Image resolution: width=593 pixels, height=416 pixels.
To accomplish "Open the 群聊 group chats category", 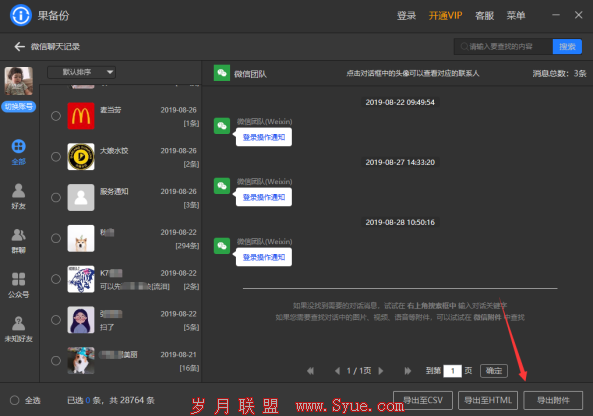I will click(19, 241).
